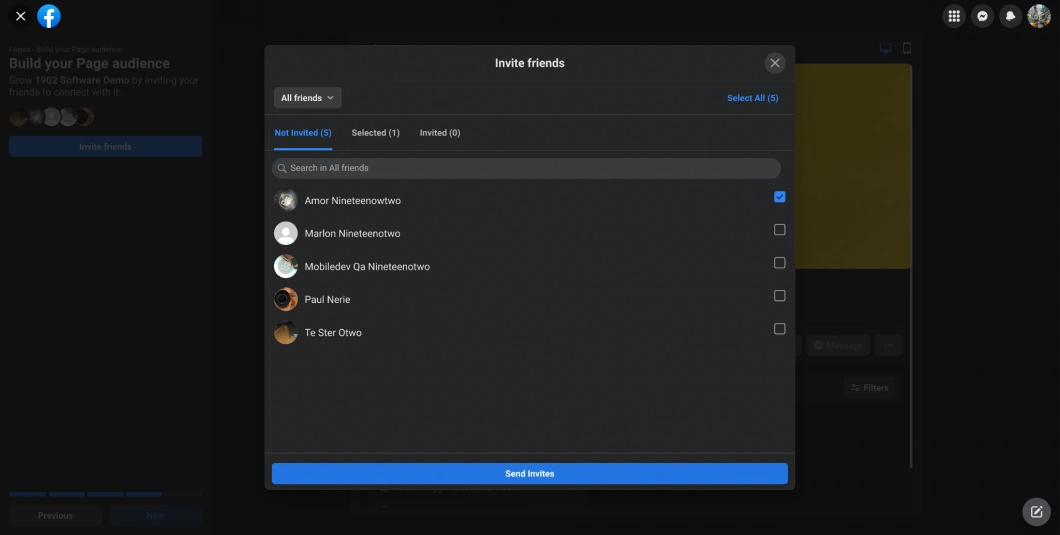1060x535 pixels.
Task: Select the name Te Ster Otwo
Action: (333, 333)
